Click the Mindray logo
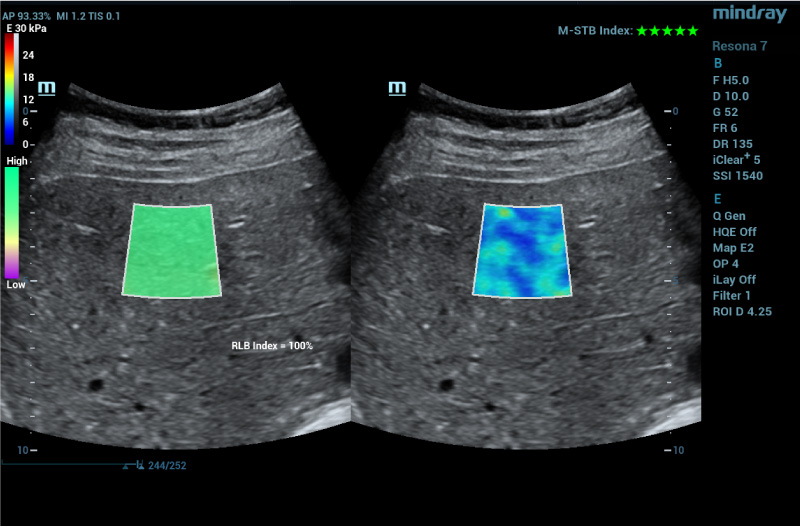800x526 pixels. (x=749, y=13)
